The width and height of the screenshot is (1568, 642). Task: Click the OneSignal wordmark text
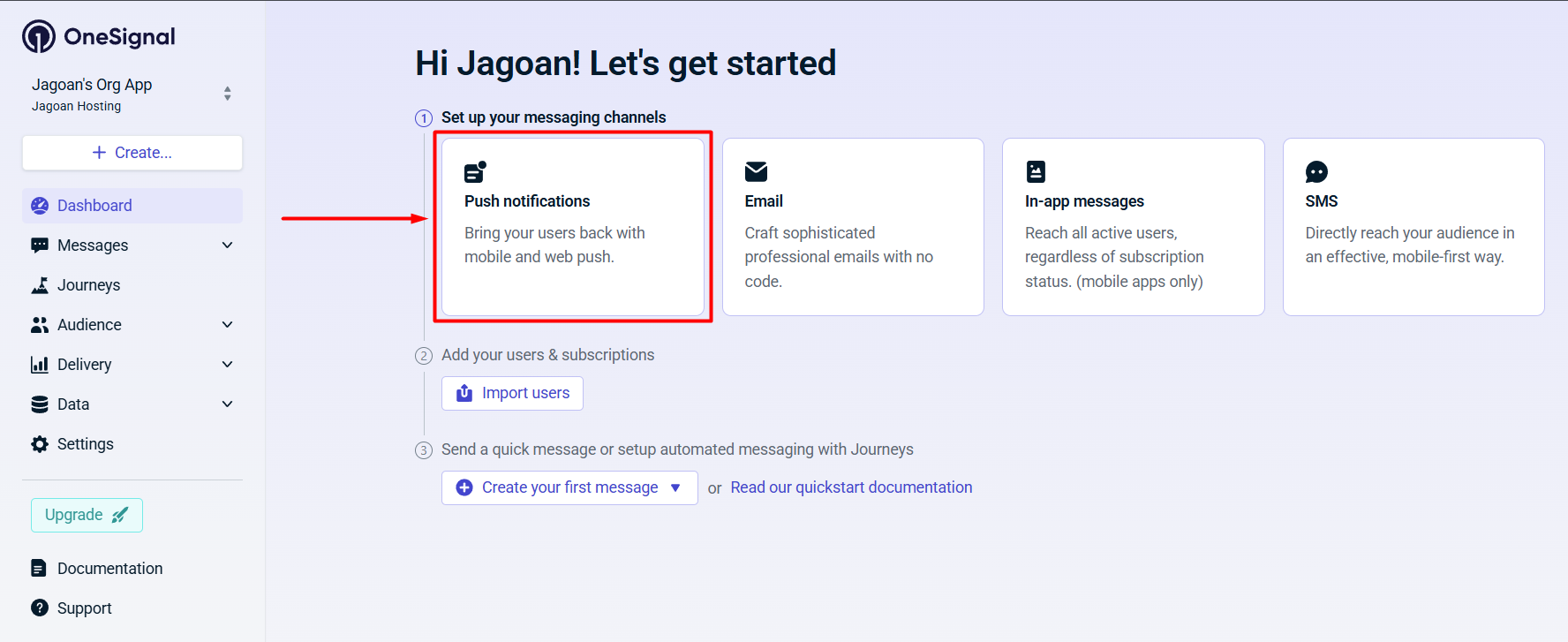[119, 36]
